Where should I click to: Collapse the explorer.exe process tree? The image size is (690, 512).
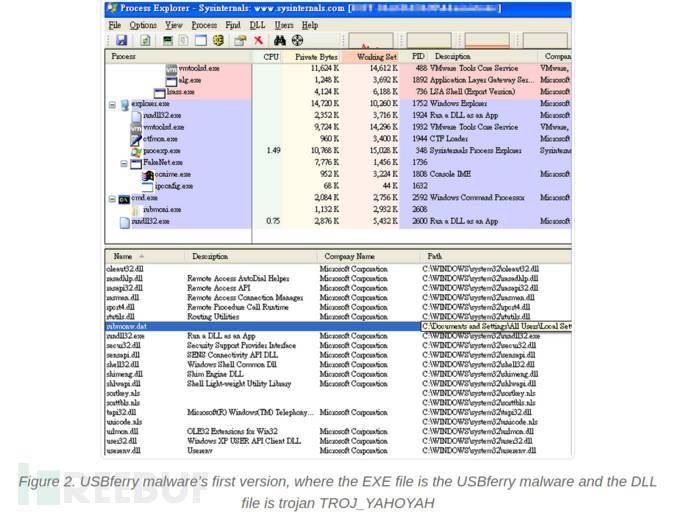tap(112, 104)
